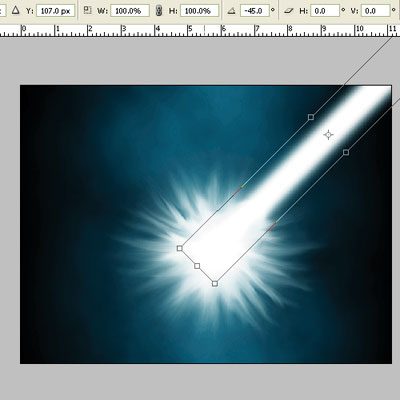
Task: Click the horizontal skew H field
Action: [325, 11]
